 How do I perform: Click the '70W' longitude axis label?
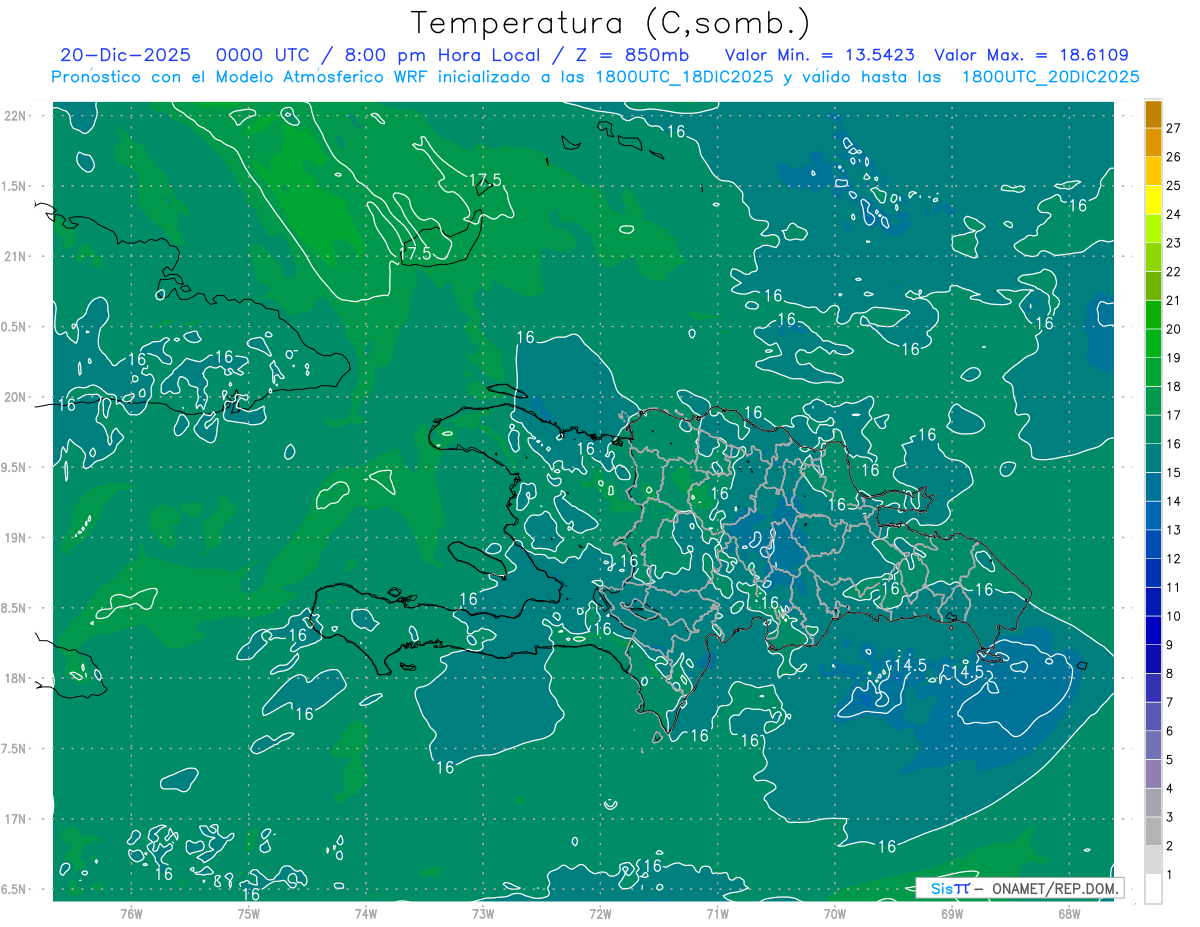[x=834, y=914]
